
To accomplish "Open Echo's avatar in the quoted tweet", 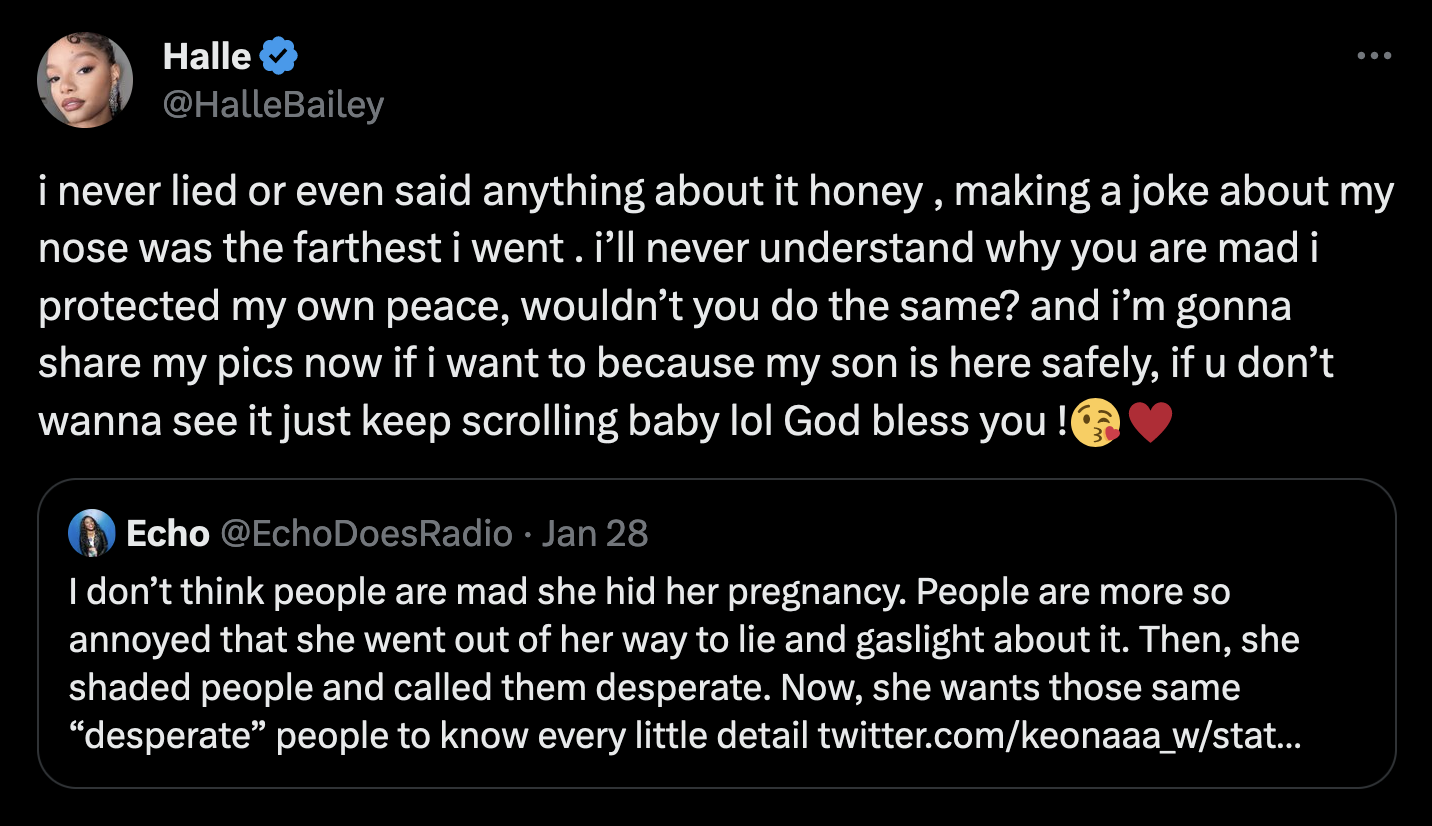I will tap(91, 533).
